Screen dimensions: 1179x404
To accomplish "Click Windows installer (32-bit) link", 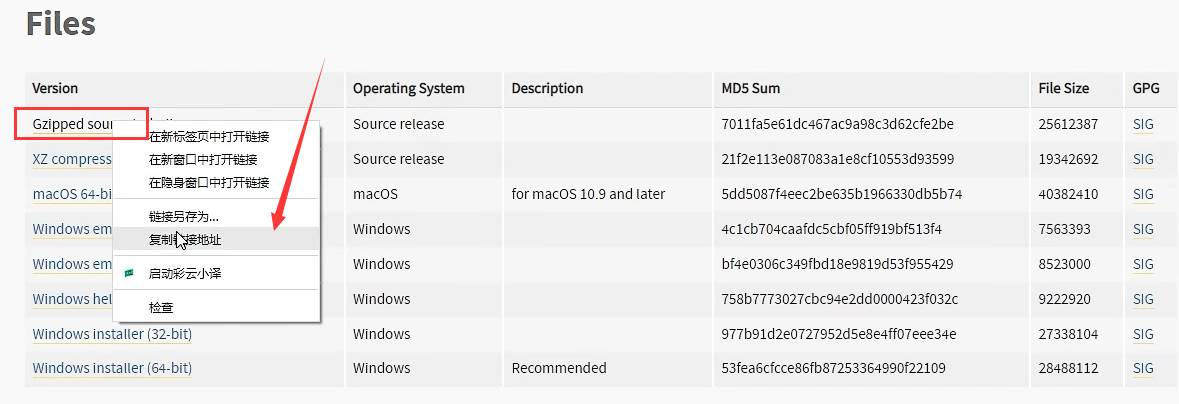I will tap(112, 333).
